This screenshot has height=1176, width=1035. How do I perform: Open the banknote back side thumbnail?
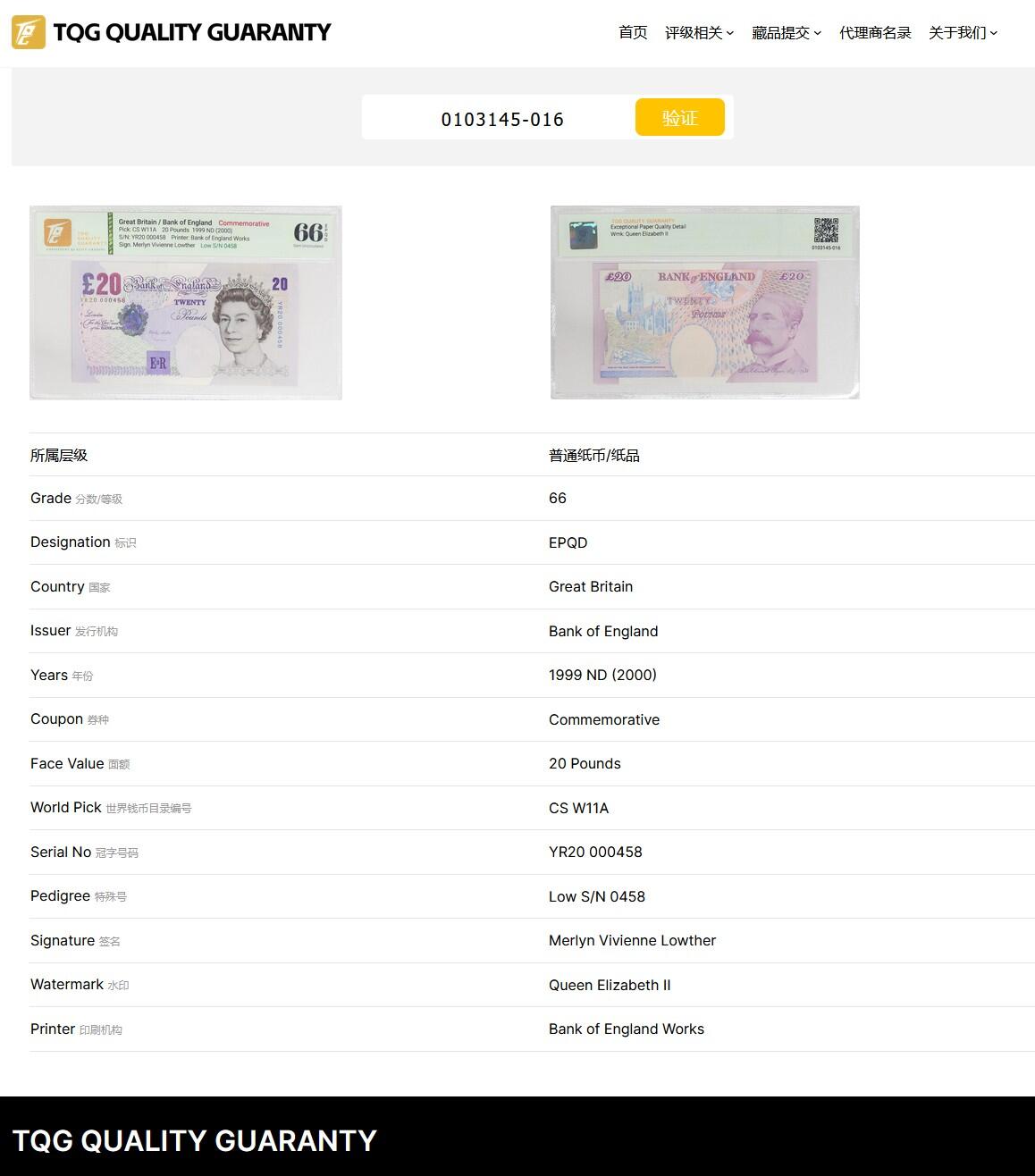[x=705, y=302]
